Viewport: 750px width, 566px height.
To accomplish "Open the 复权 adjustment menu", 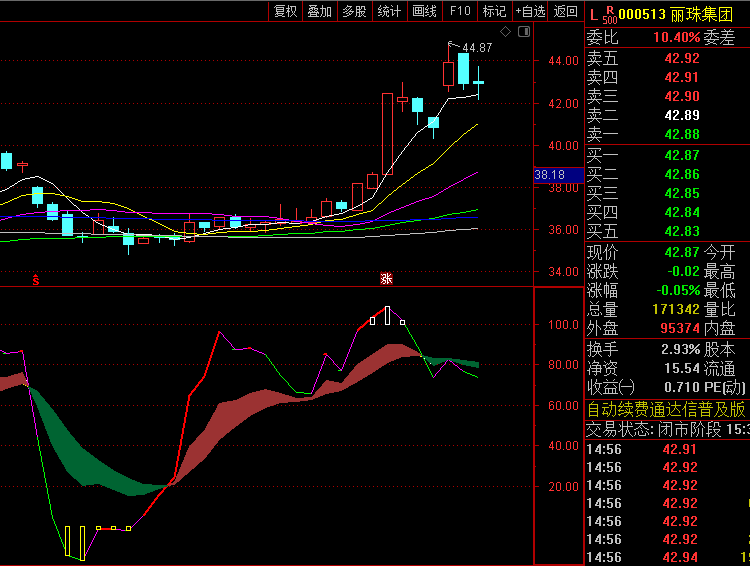I will [x=285, y=11].
